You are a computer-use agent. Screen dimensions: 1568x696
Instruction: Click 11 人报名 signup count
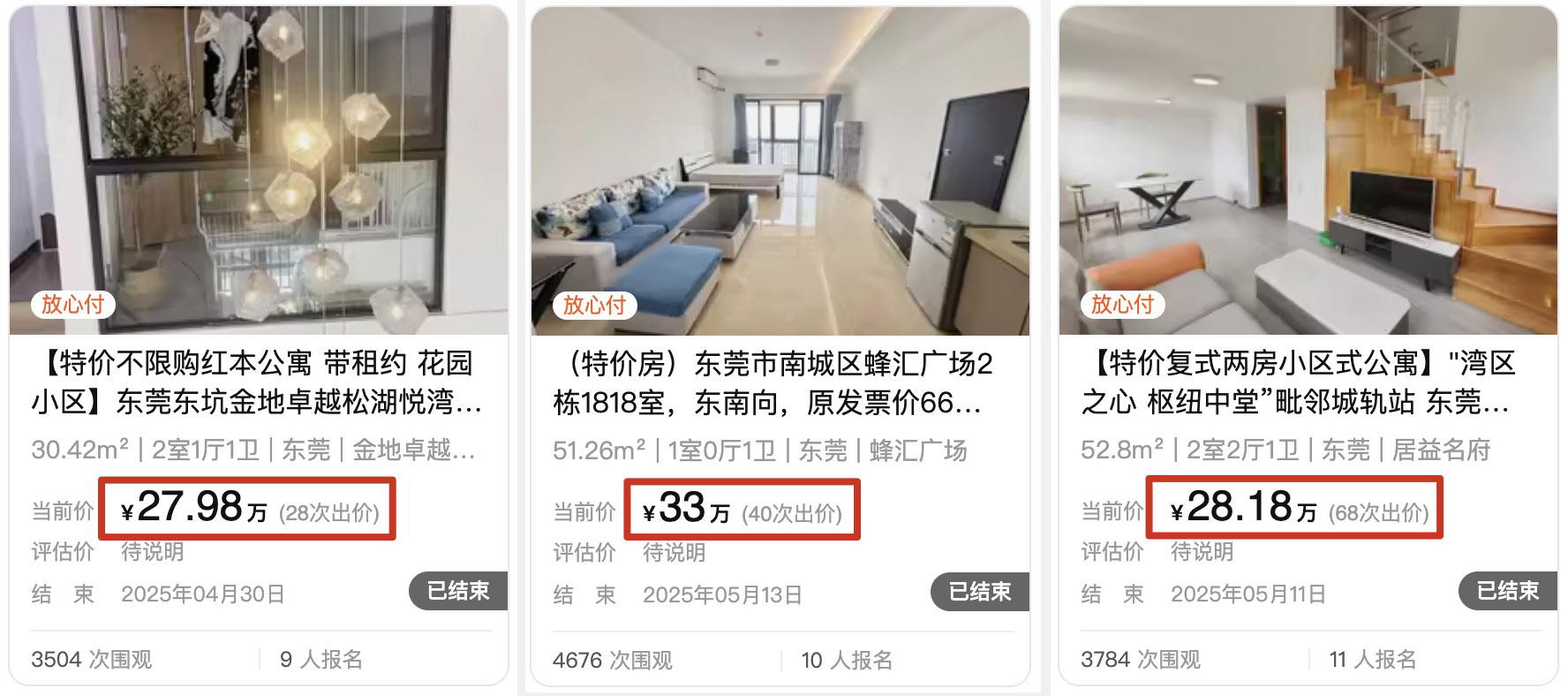pyautogui.click(x=1373, y=660)
